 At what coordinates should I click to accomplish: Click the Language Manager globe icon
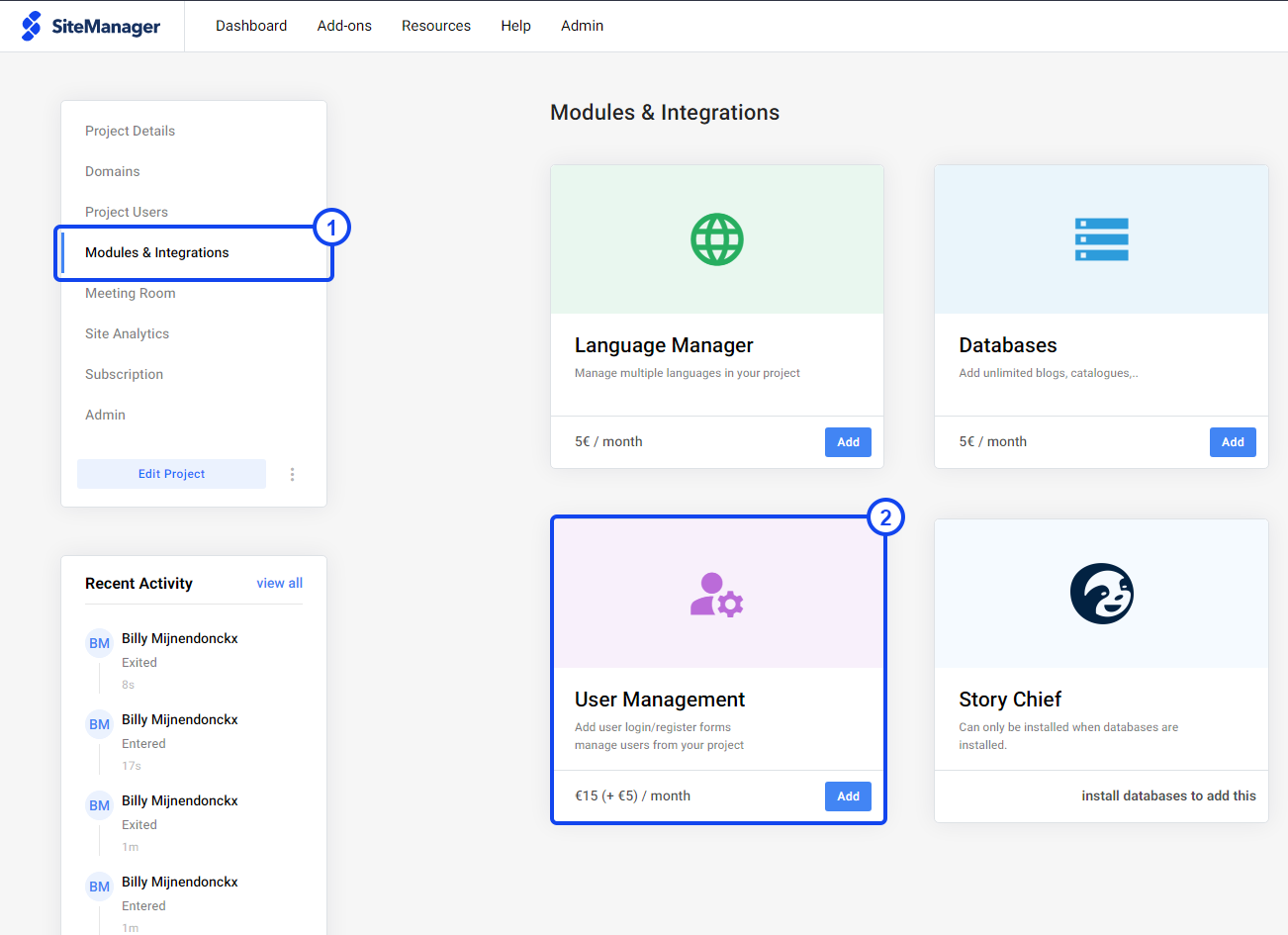point(717,239)
